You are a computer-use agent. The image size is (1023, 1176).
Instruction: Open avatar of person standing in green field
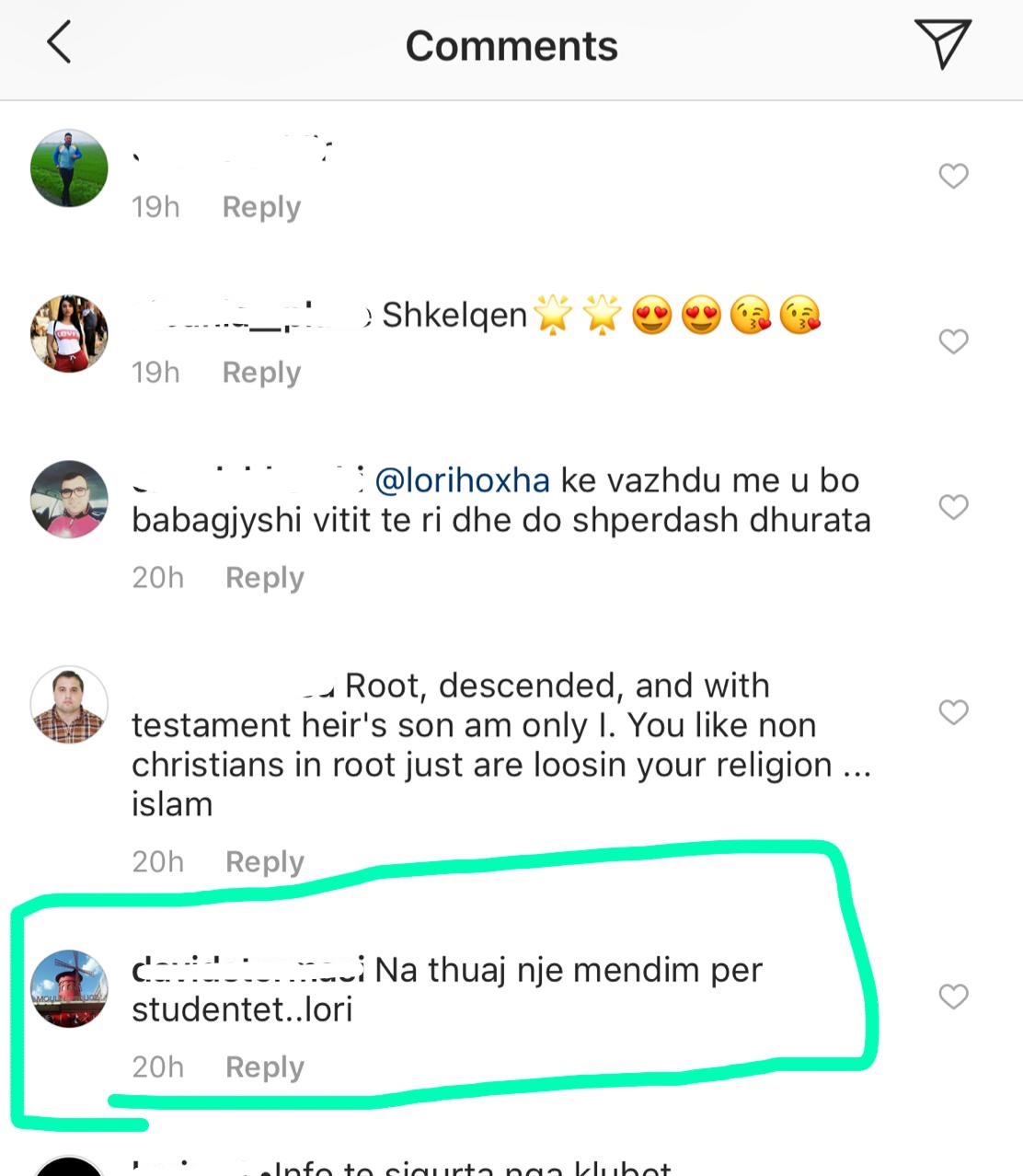tap(70, 168)
